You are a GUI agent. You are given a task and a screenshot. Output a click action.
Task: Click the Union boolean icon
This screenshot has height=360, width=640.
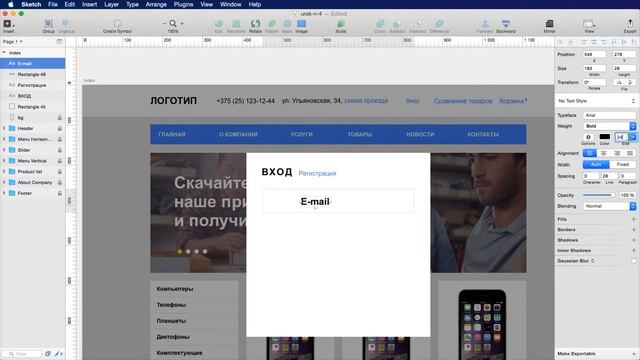[380, 24]
